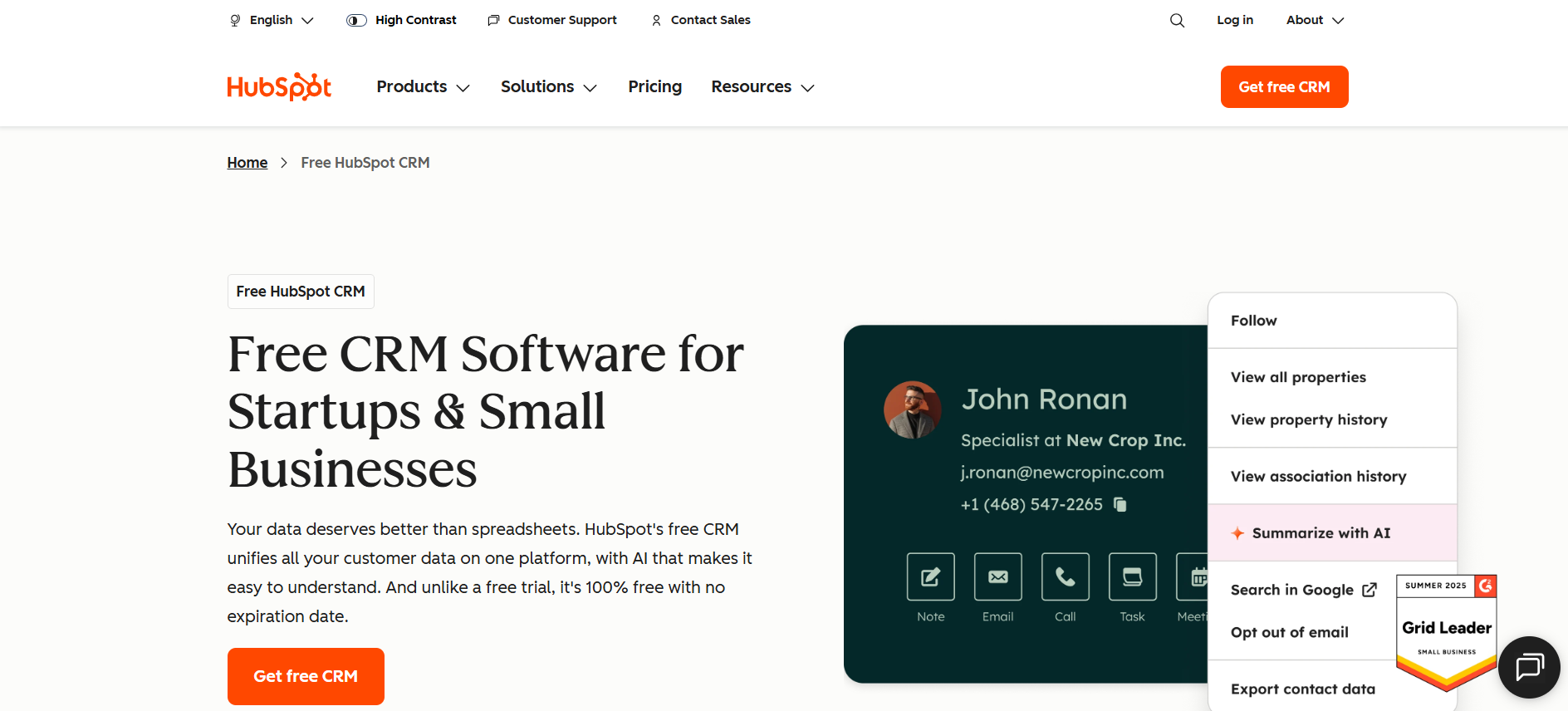Image resolution: width=1568 pixels, height=711 pixels.
Task: Click the j.ronan@newcropinc.com email address
Action: click(1062, 473)
